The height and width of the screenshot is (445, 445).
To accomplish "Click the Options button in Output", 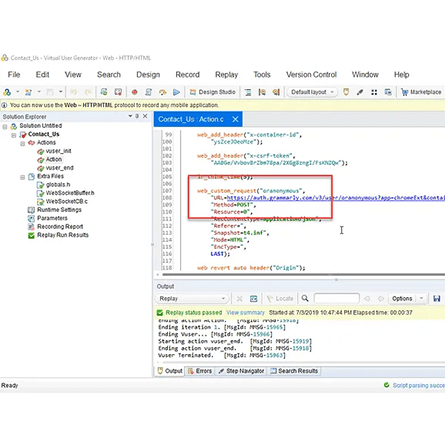I will point(402,298).
